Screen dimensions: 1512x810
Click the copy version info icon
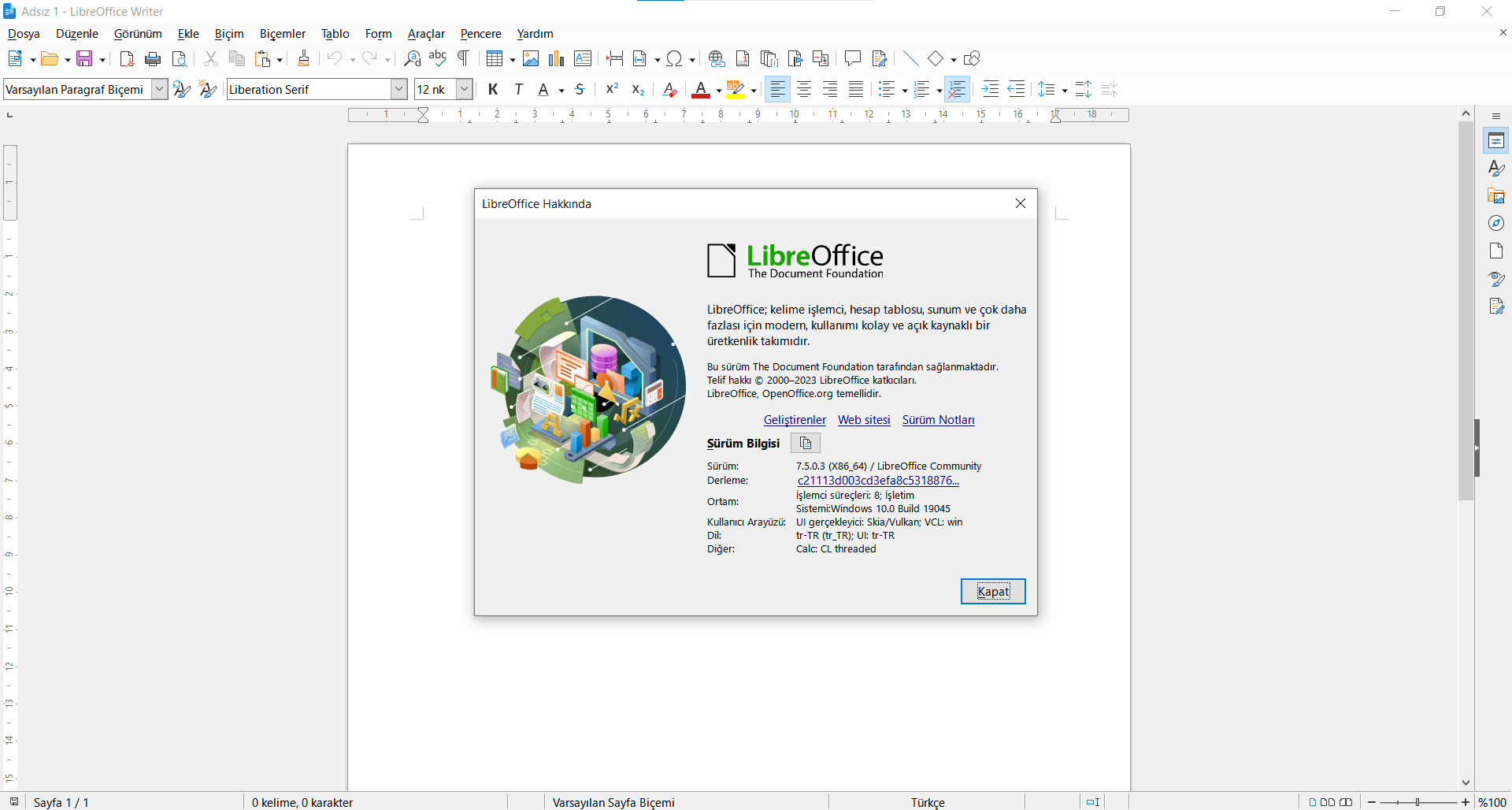(x=805, y=443)
